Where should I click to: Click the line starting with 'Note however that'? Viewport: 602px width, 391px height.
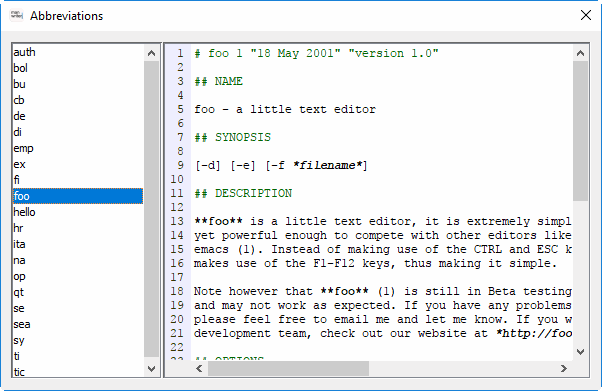pos(383,291)
